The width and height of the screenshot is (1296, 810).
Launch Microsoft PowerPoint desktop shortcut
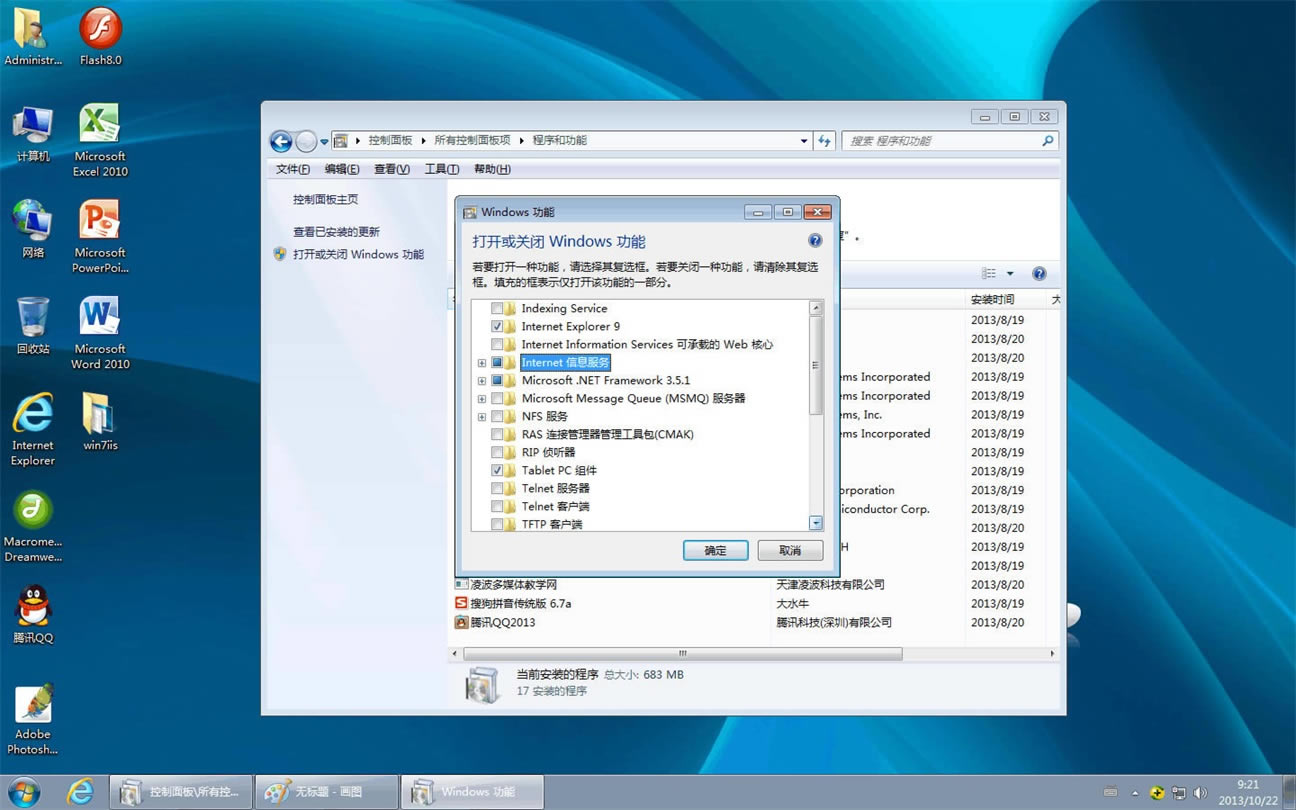100,236
